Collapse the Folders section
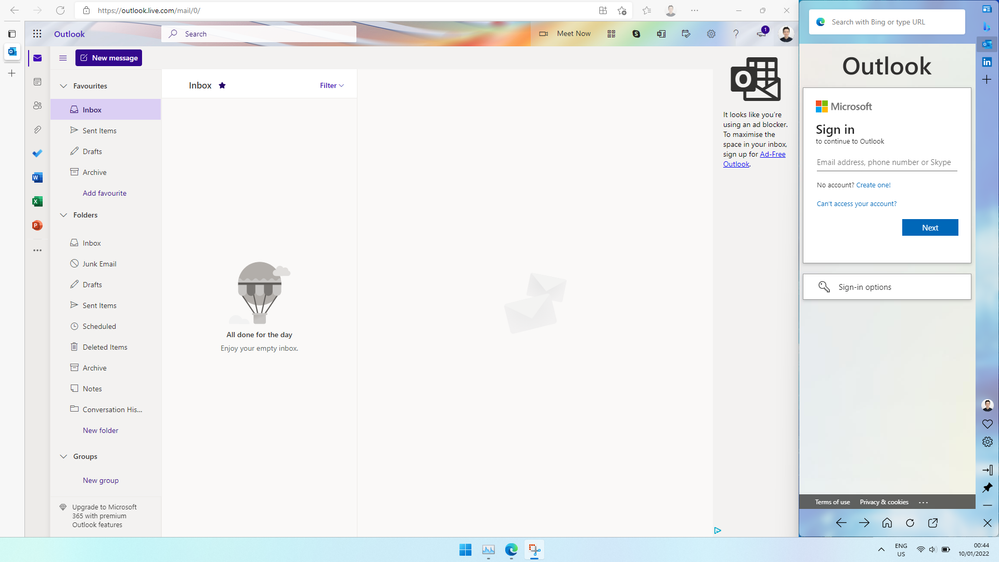 click(63, 215)
